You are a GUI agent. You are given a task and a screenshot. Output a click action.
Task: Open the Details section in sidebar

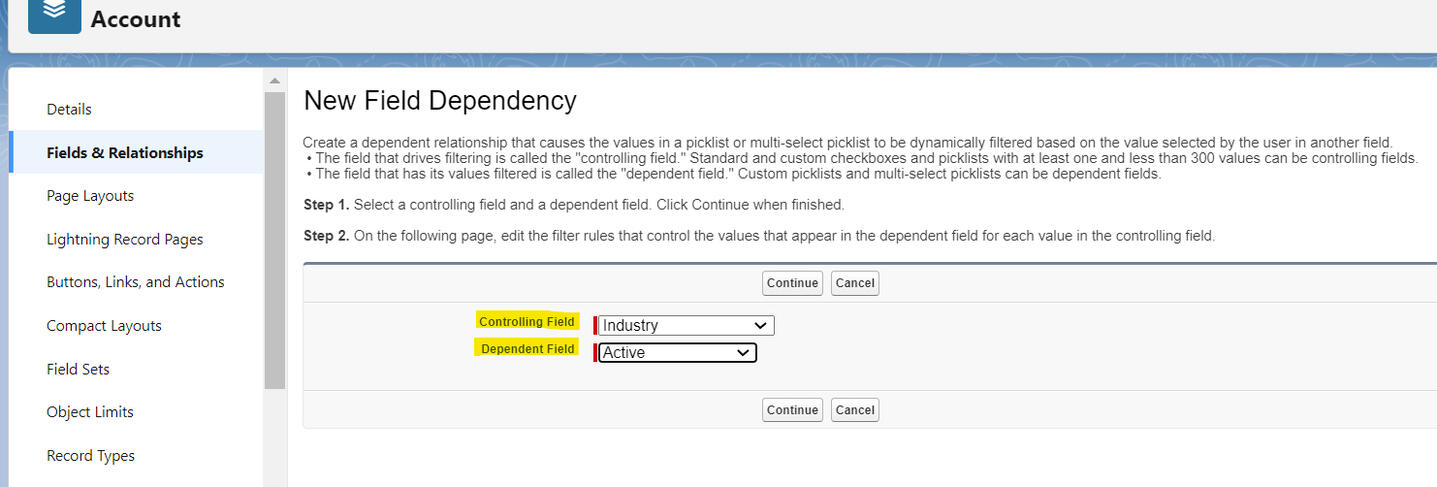click(69, 109)
